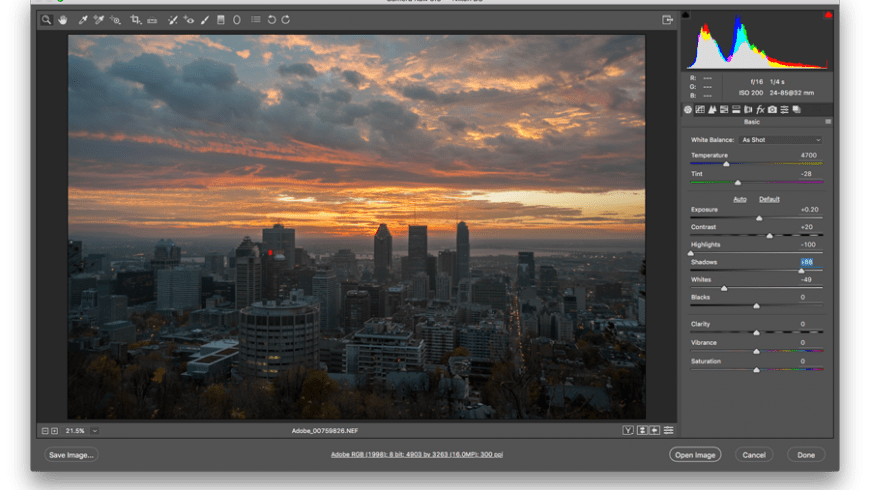Select the Zoom tool
Image resolution: width=870 pixels, height=490 pixels.
(46, 20)
